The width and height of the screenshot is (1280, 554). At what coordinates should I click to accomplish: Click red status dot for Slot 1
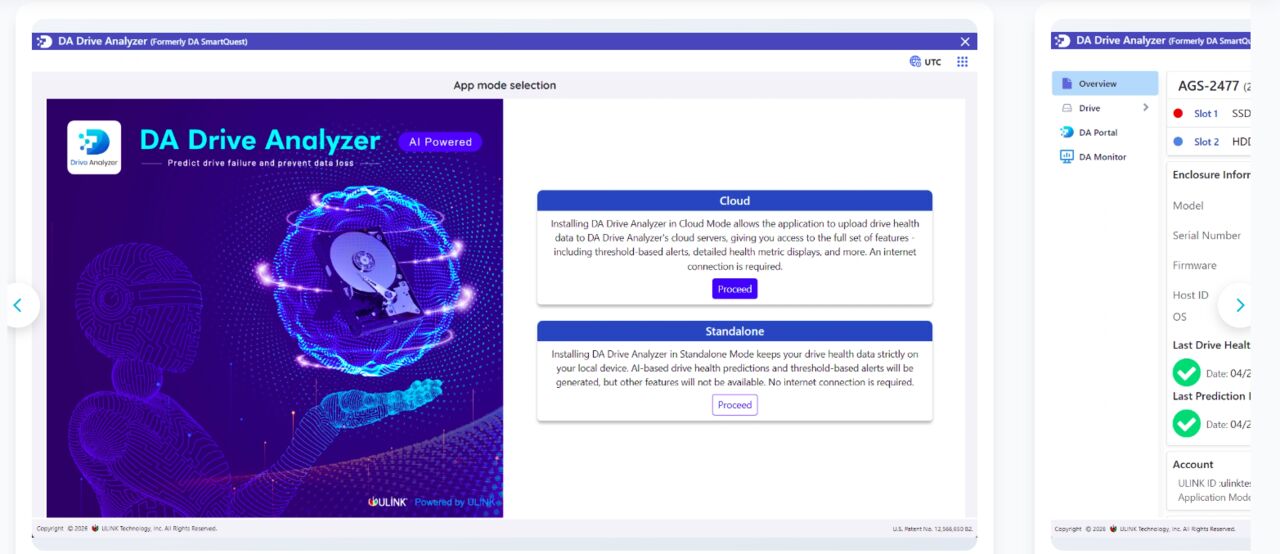pyautogui.click(x=1178, y=114)
